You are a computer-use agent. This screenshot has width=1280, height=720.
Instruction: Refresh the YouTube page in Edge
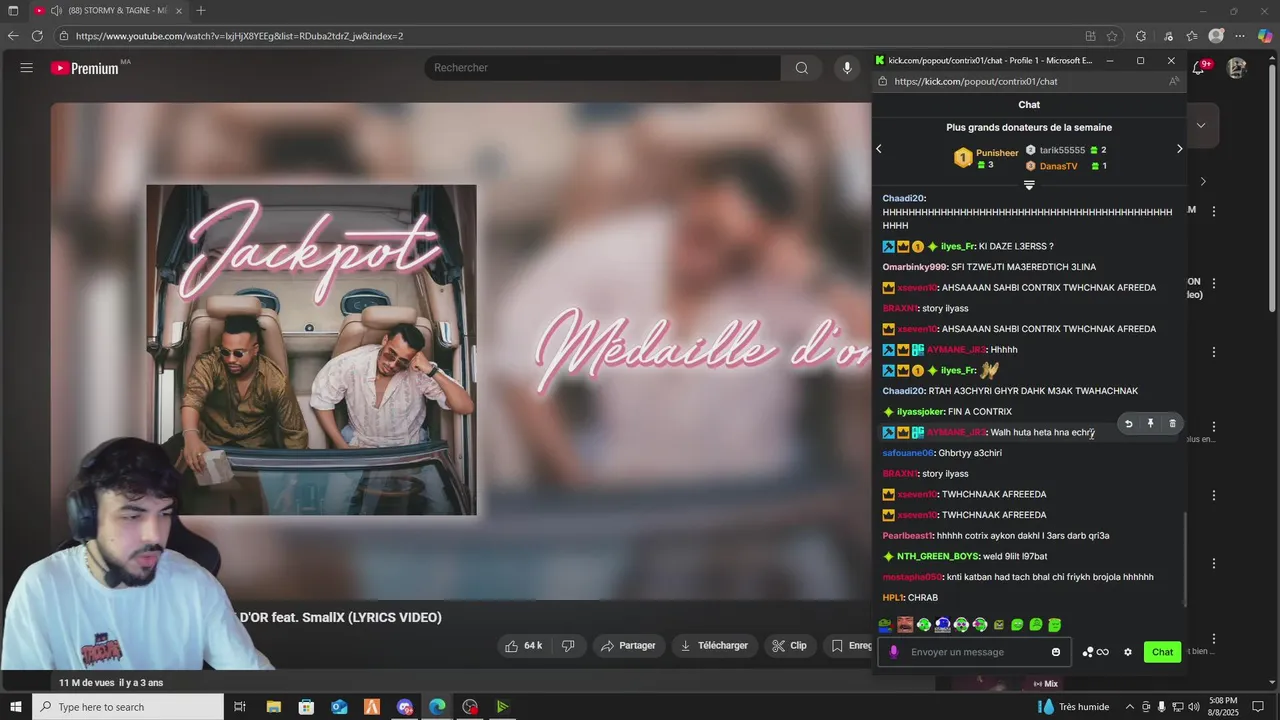click(37, 36)
